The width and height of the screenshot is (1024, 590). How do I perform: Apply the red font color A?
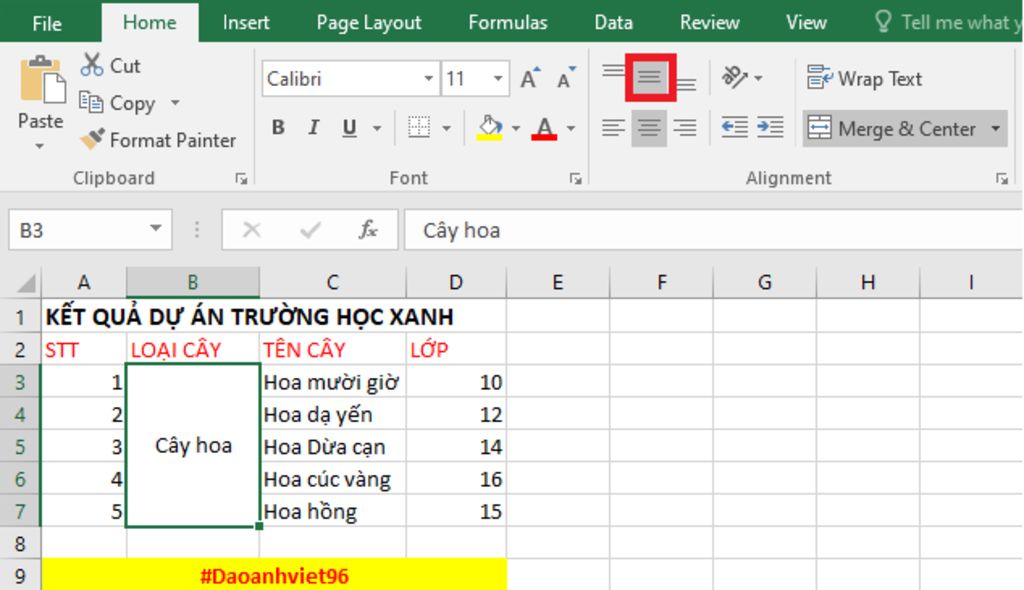[x=544, y=127]
